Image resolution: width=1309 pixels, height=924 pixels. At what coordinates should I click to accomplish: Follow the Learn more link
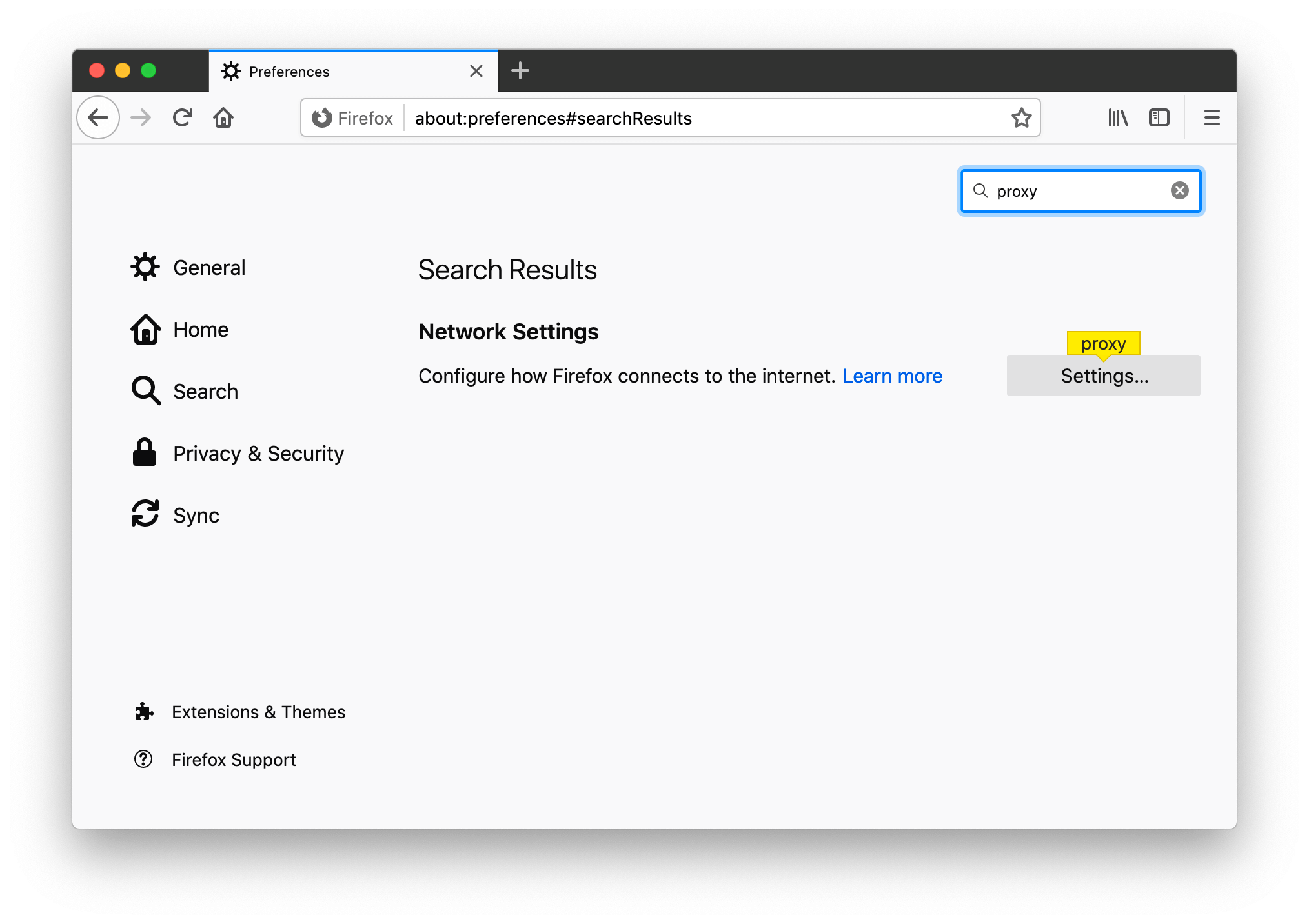[x=892, y=376]
